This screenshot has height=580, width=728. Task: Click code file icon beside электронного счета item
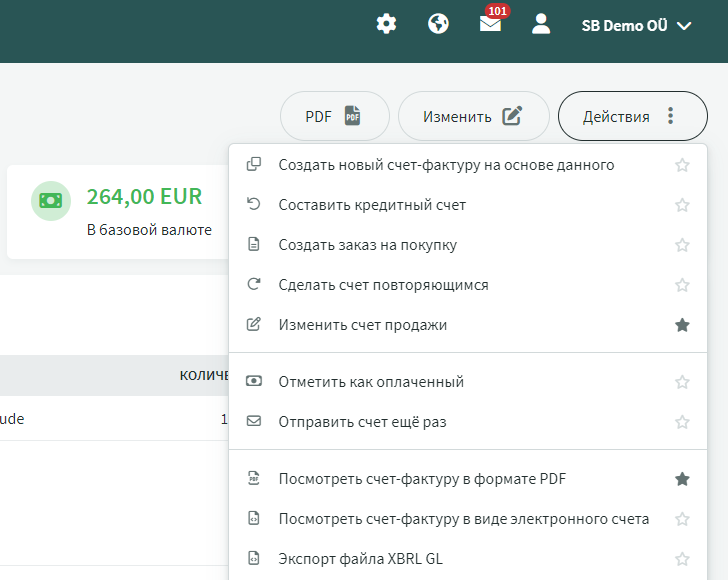pyautogui.click(x=254, y=518)
